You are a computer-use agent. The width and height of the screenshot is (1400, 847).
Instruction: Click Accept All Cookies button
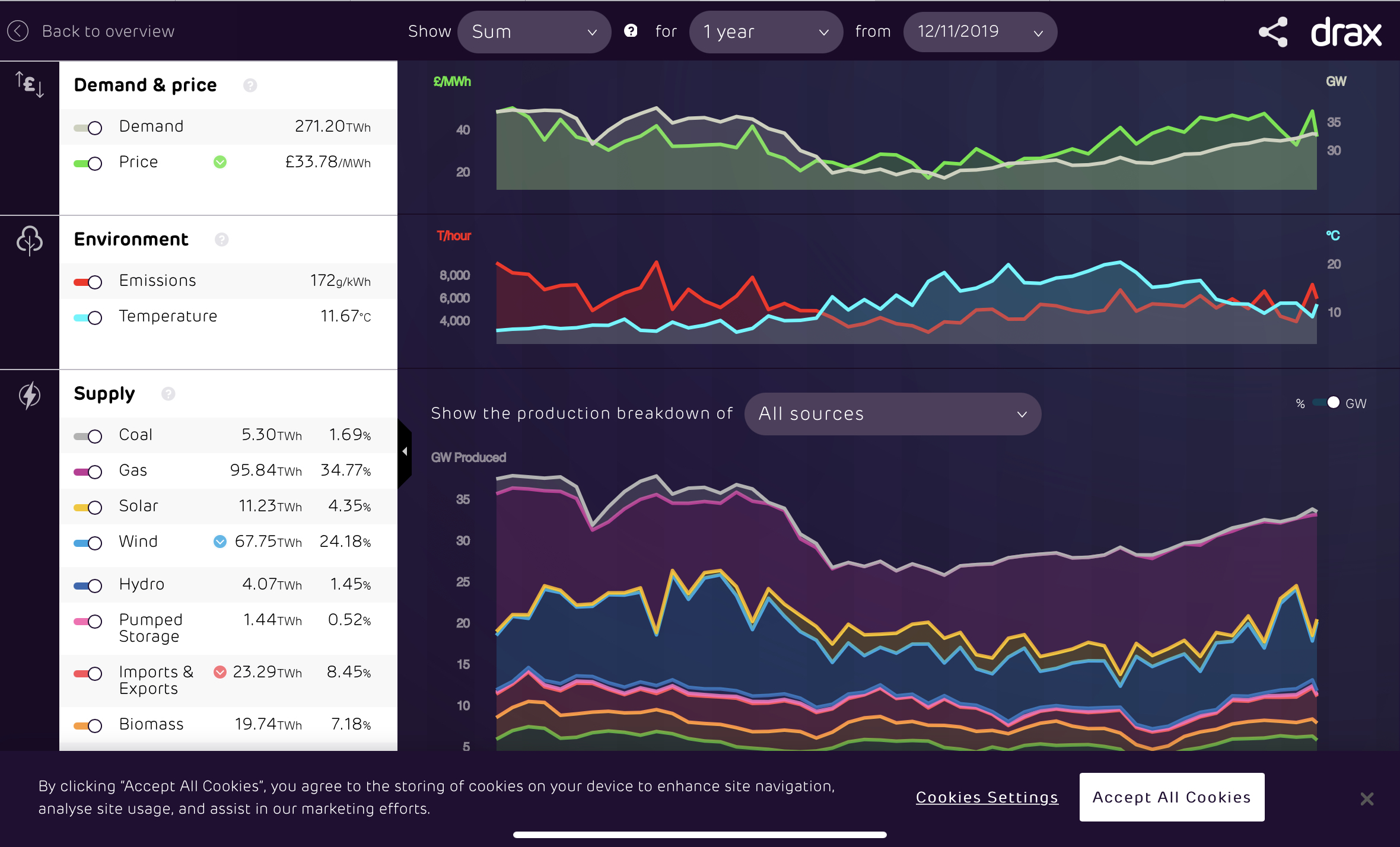[1172, 797]
